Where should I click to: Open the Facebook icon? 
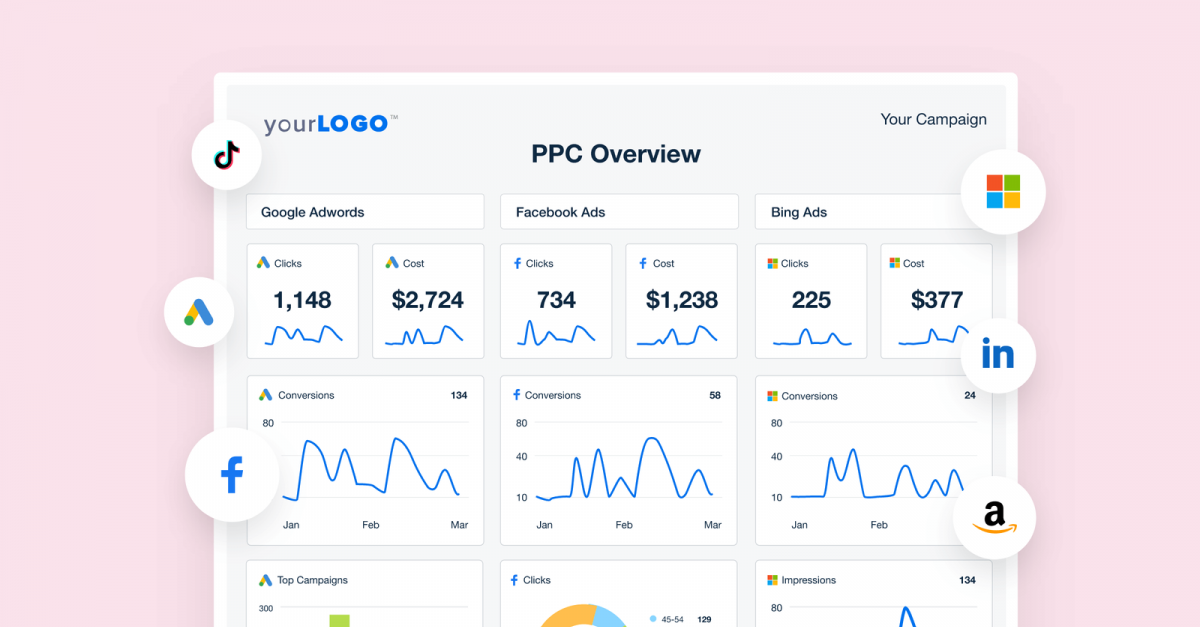coord(231,475)
